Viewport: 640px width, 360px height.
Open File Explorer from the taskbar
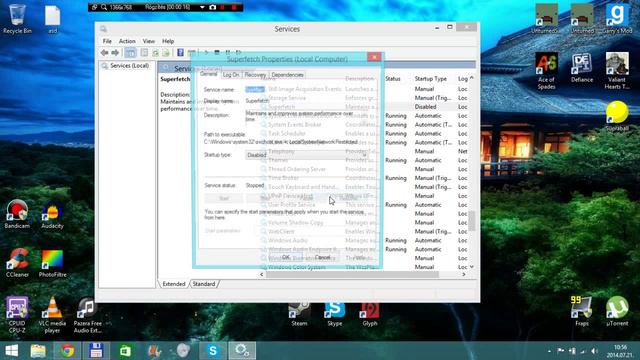38,351
